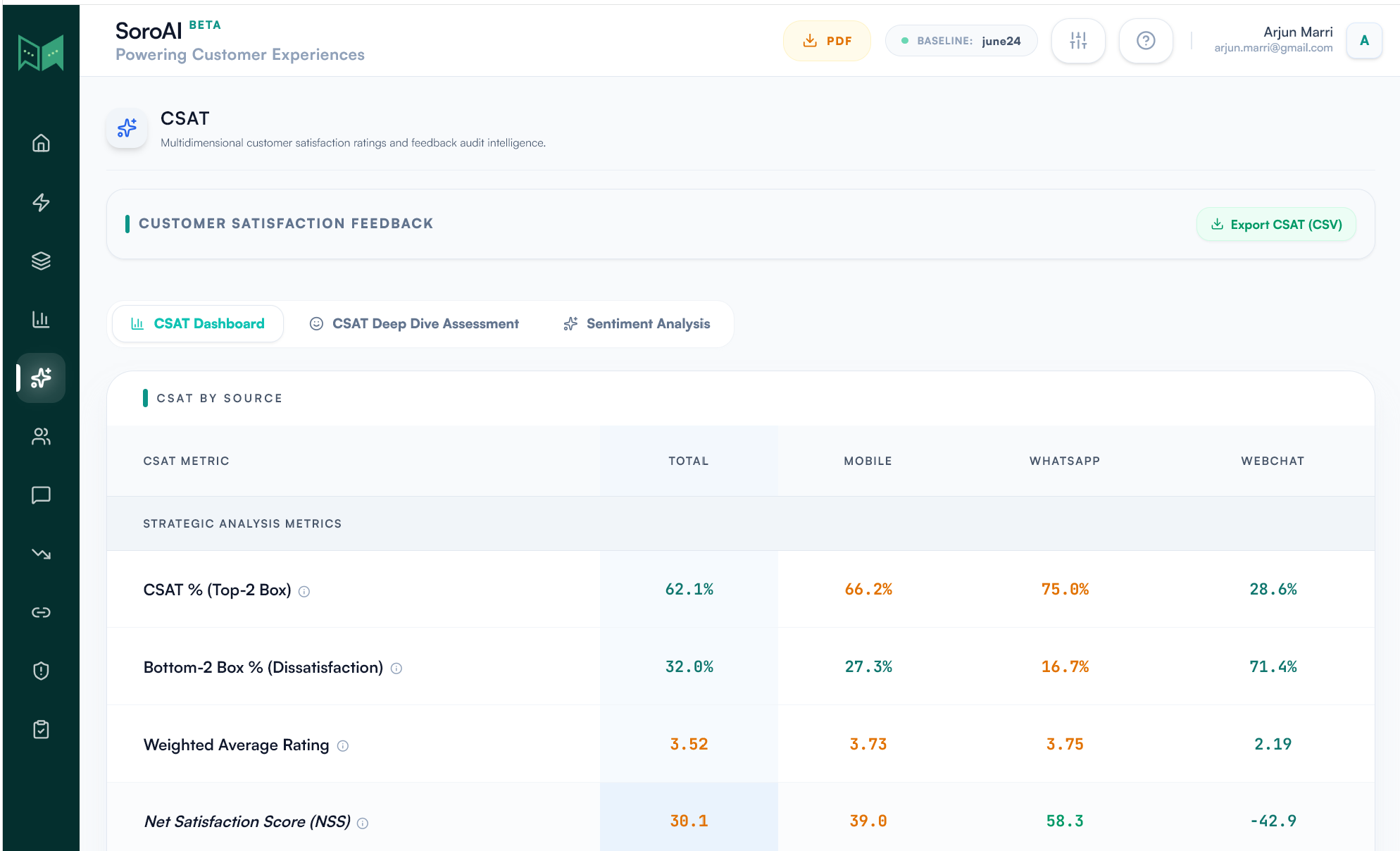The height and width of the screenshot is (851, 1400).
Task: Click the CSAT METRIC column header
Action: coord(187,461)
